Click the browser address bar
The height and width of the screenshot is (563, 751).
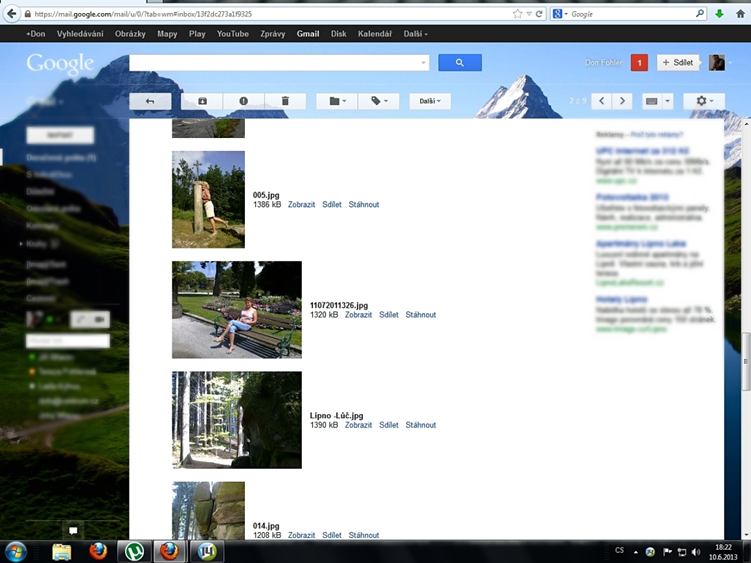pos(266,14)
